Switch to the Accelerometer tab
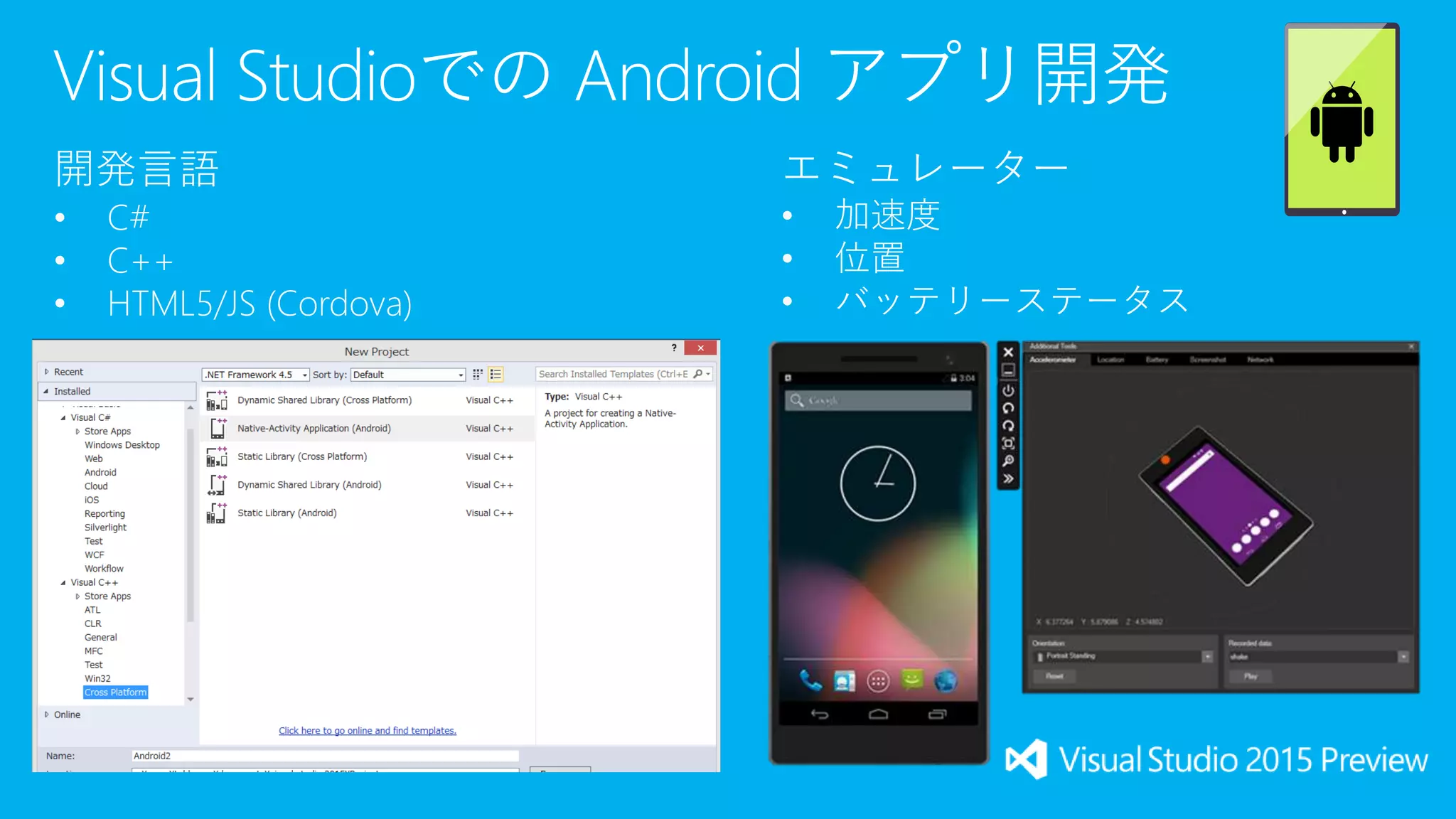 pyautogui.click(x=1052, y=360)
